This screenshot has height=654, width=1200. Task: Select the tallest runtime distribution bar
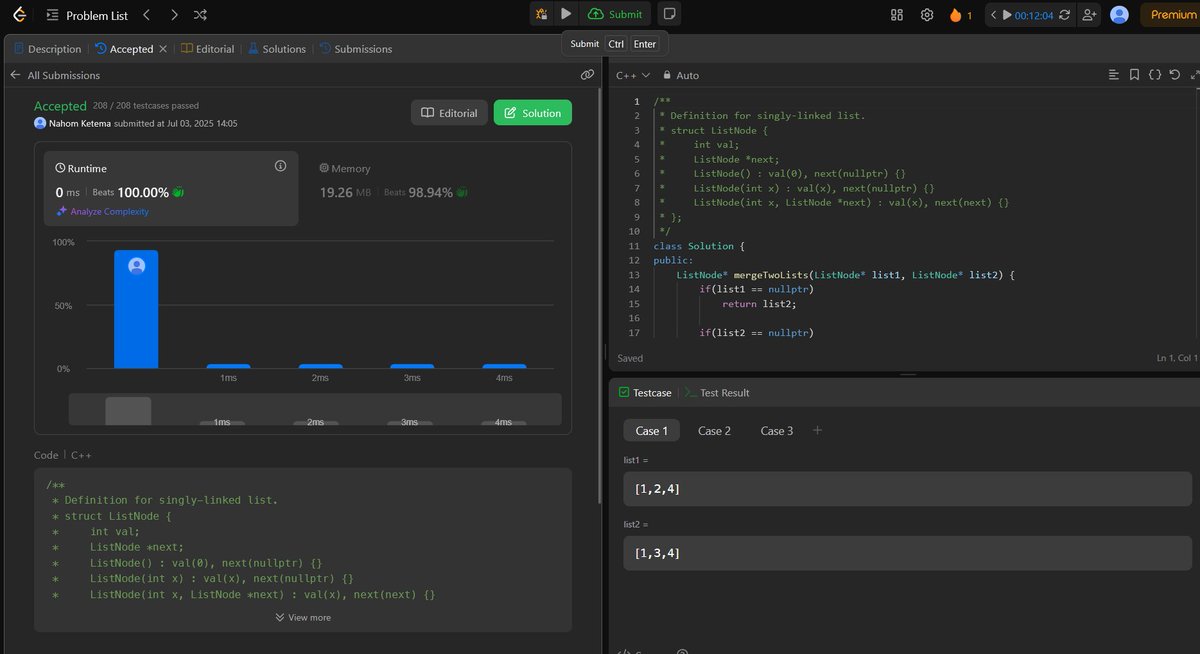[x=136, y=310]
